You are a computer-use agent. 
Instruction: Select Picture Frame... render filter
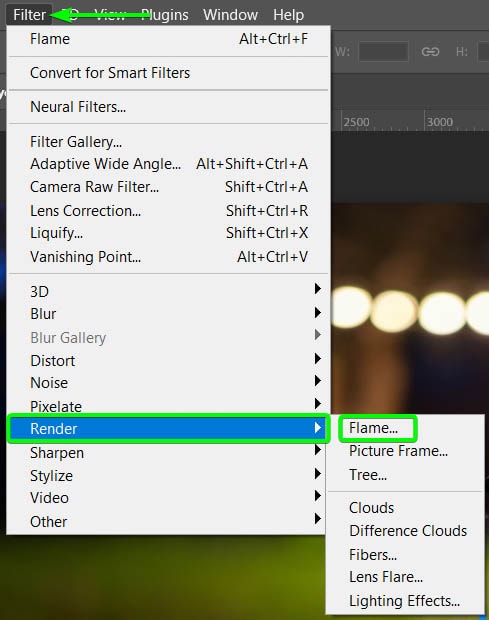coord(398,451)
